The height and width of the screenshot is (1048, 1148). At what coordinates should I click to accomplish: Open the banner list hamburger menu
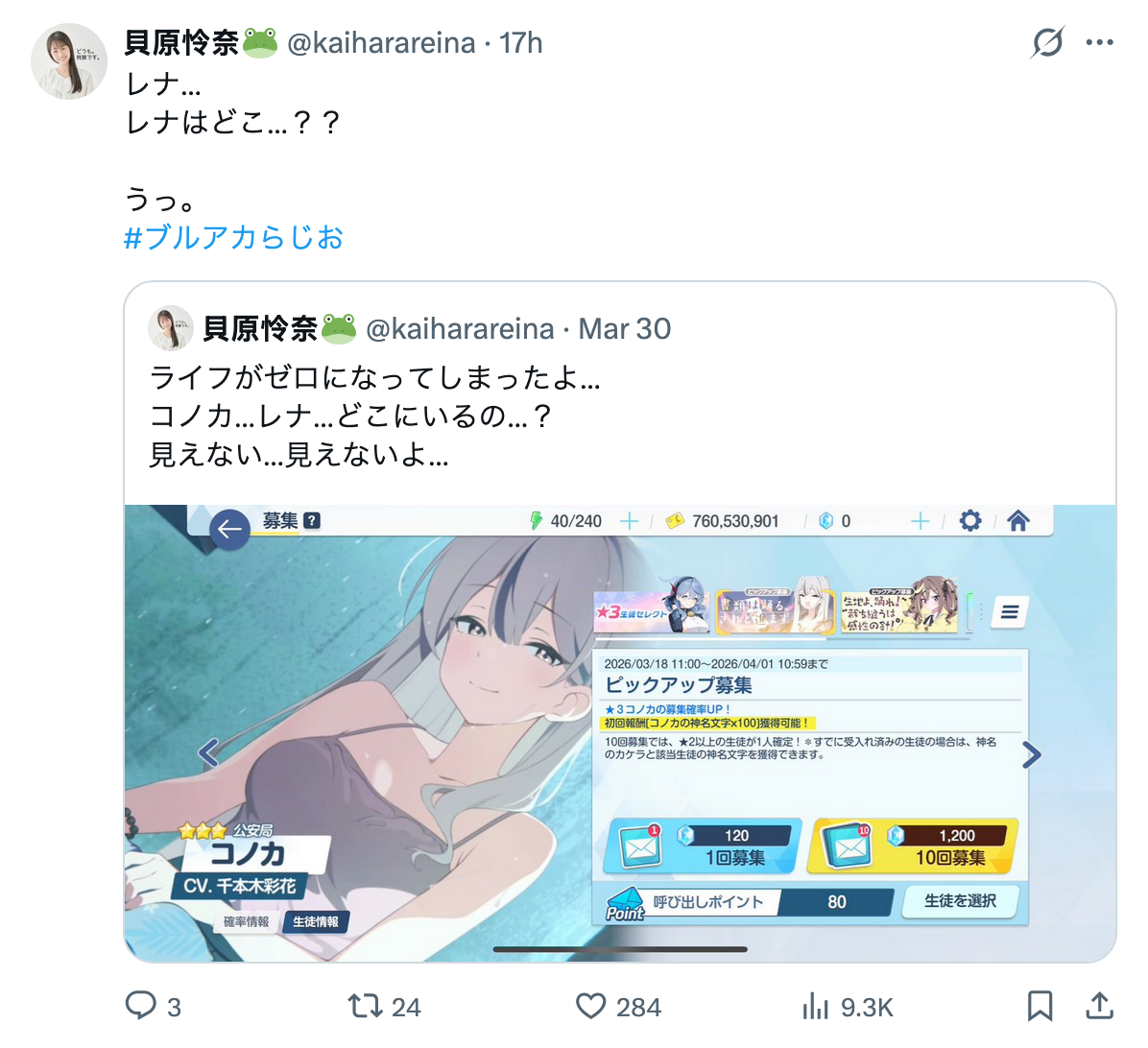[1010, 612]
